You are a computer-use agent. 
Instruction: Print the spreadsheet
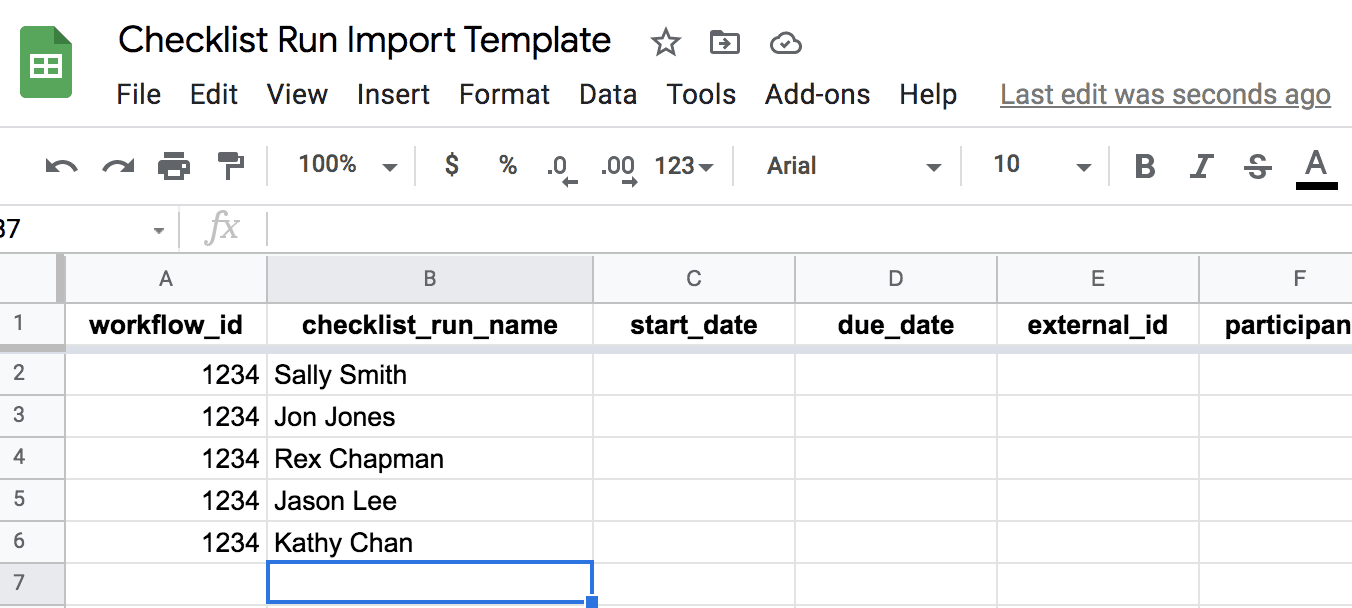(x=174, y=166)
